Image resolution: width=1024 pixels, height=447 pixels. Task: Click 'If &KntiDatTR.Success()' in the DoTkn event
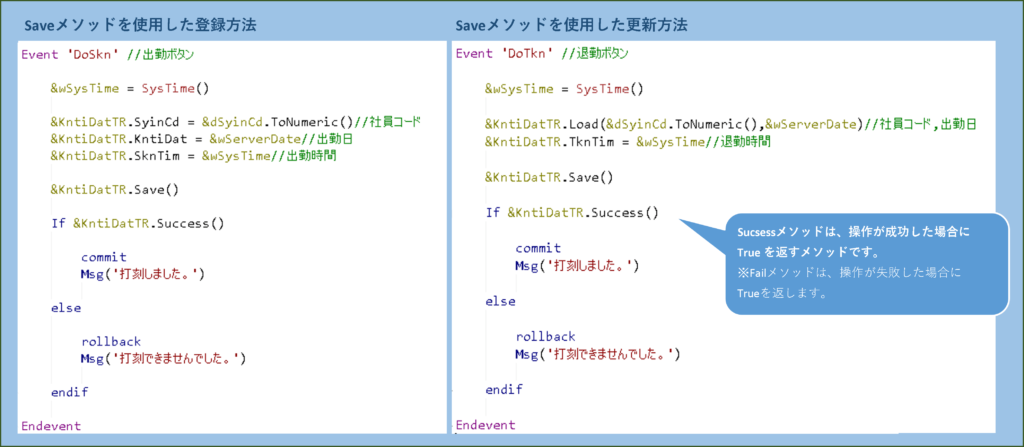coord(572,212)
